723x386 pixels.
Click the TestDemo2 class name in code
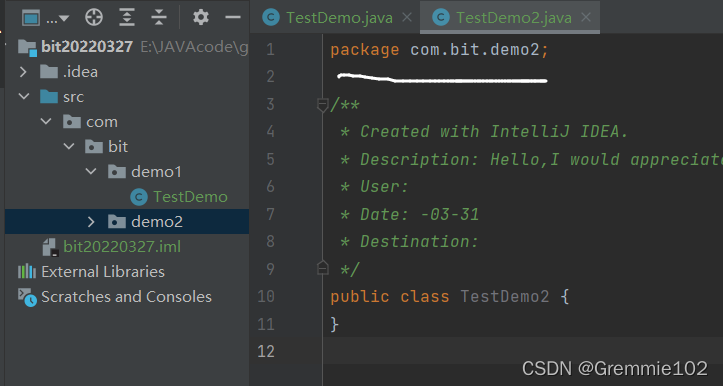click(505, 296)
